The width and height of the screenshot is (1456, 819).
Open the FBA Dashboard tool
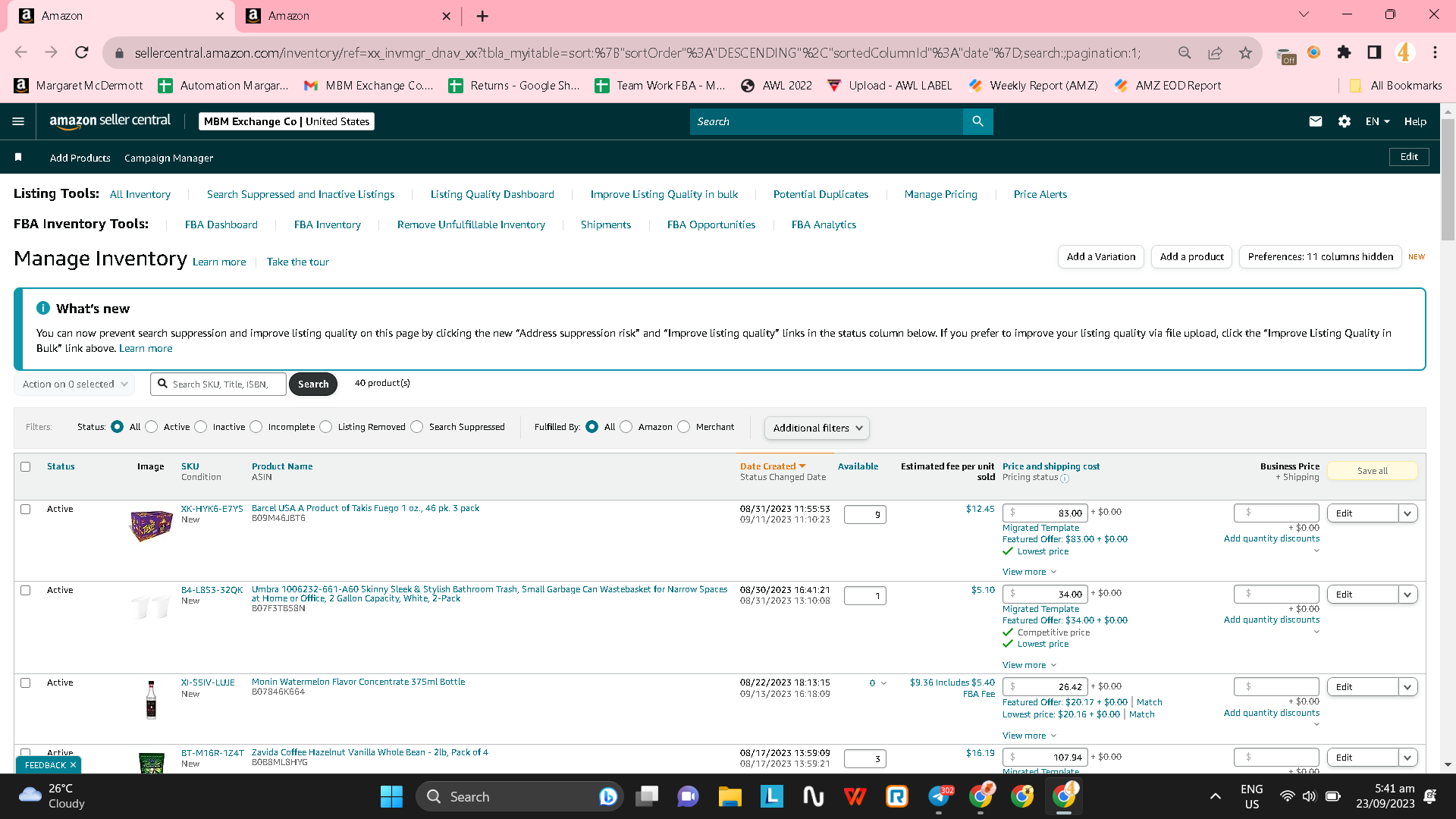[221, 224]
